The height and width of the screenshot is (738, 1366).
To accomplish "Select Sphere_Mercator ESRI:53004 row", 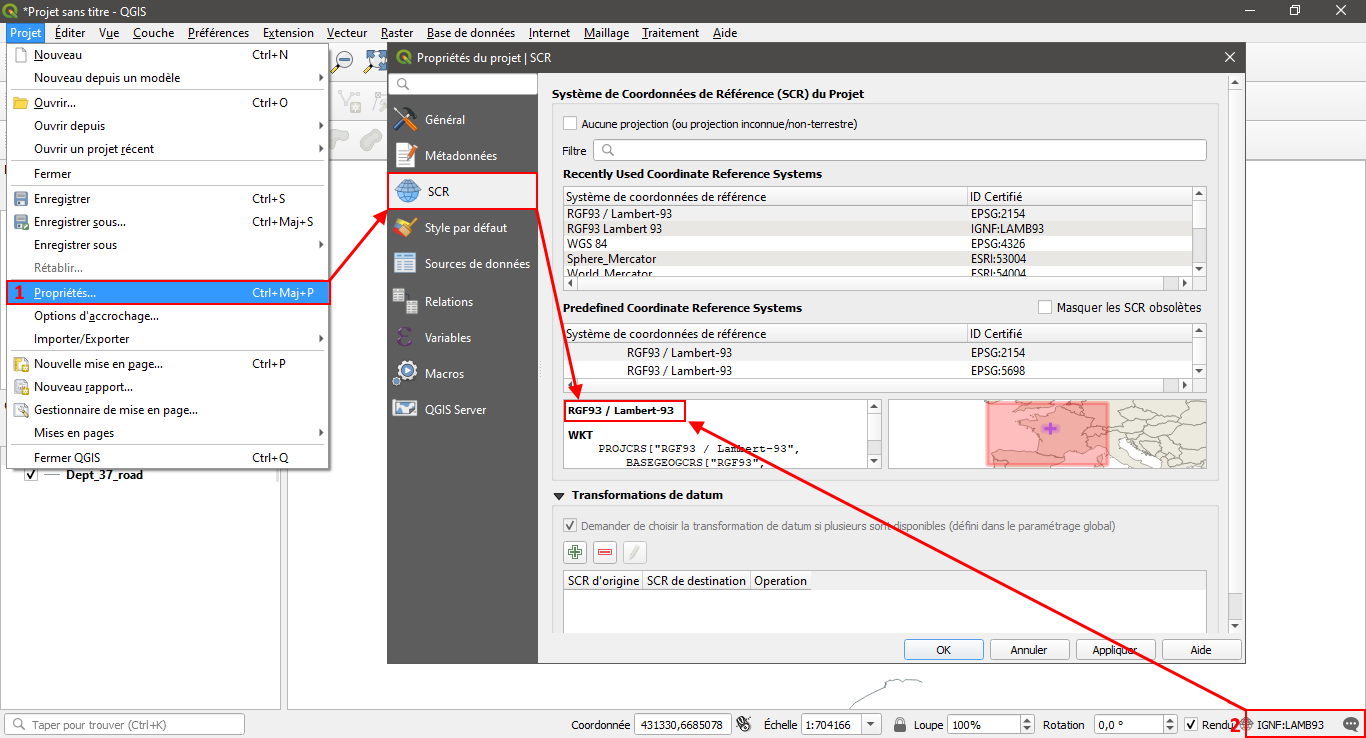I will (x=877, y=258).
